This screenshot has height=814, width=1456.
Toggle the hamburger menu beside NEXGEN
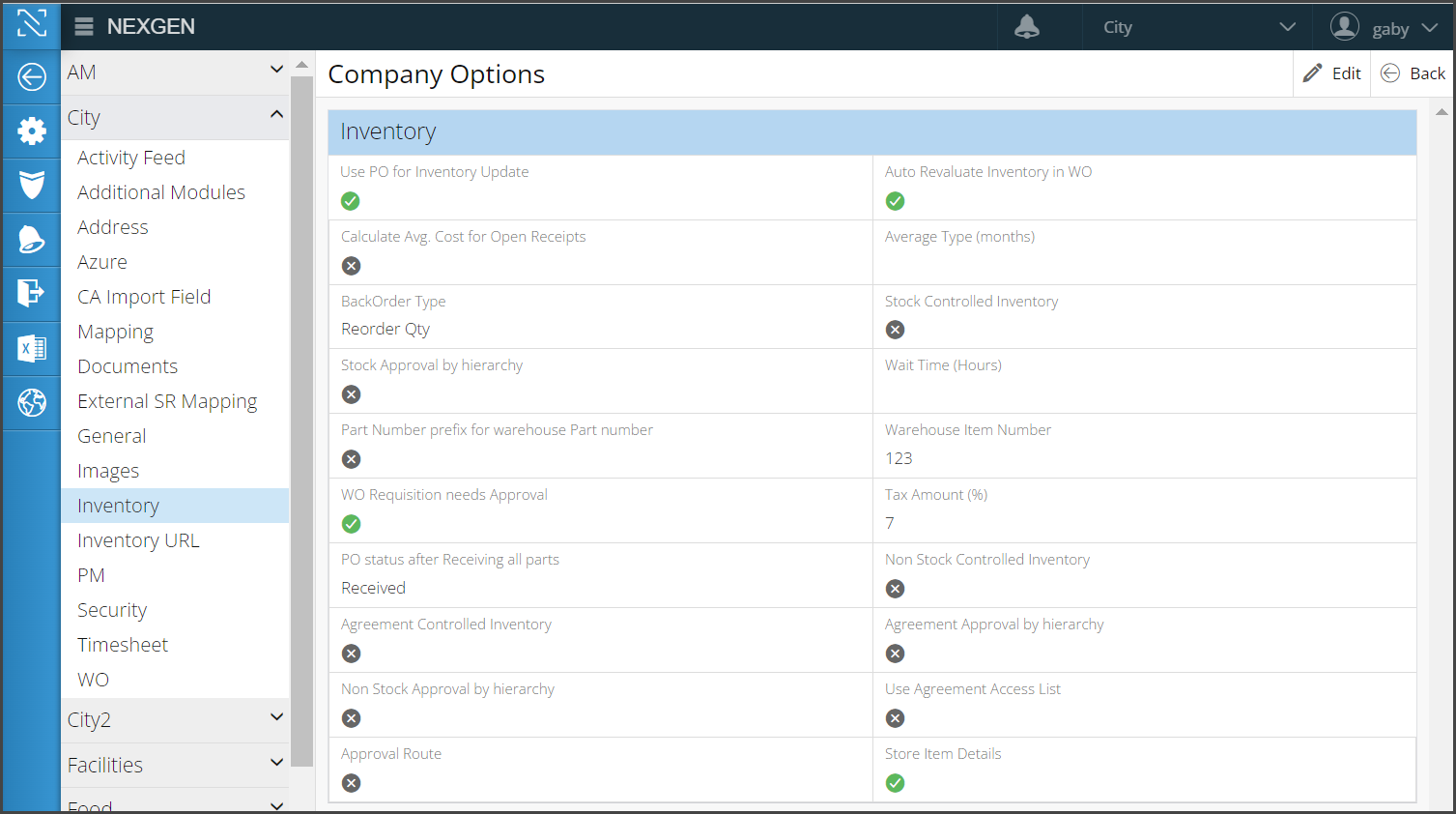coord(84,26)
